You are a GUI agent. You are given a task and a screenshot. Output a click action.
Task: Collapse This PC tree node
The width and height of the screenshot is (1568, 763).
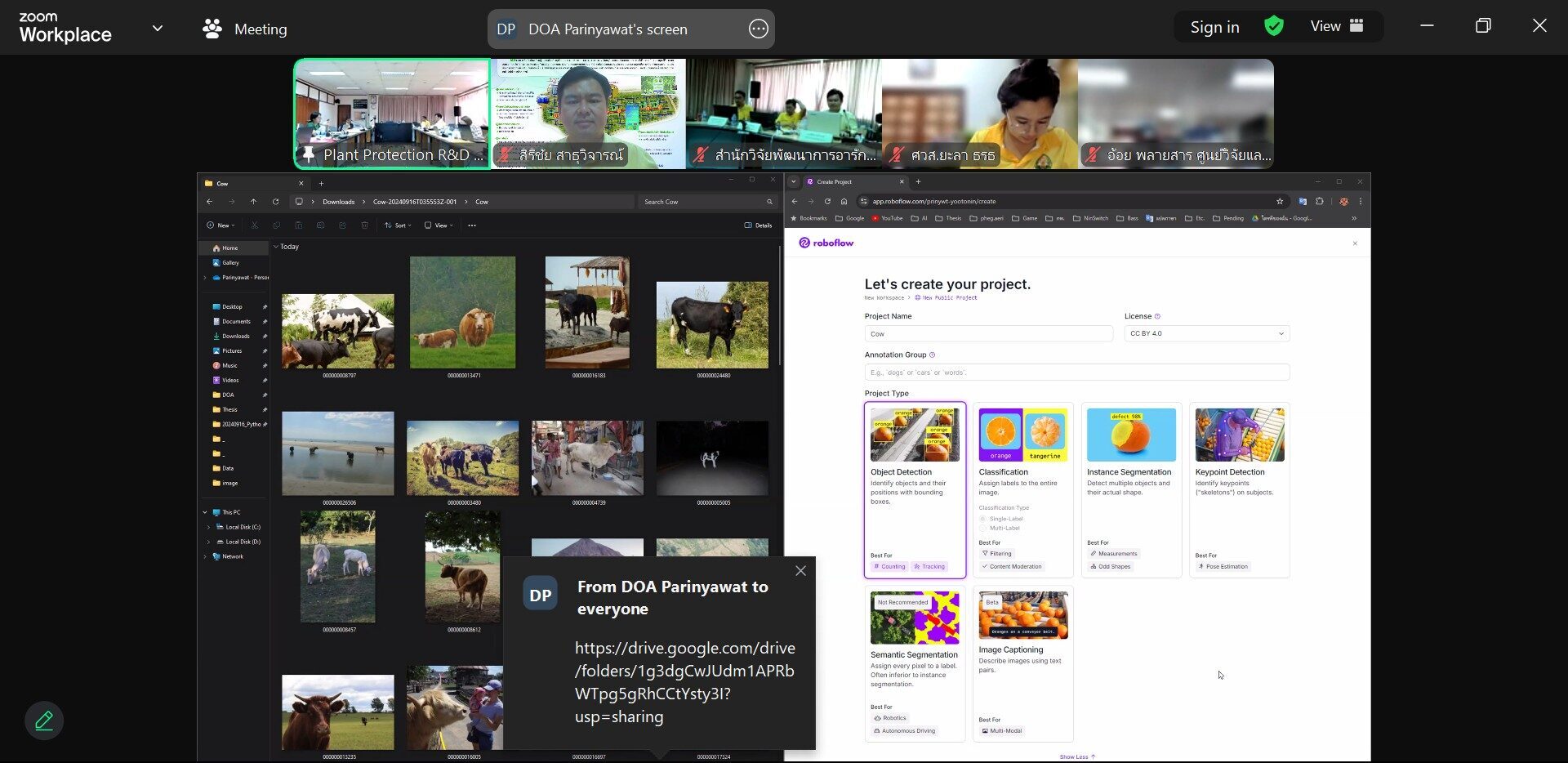(x=205, y=513)
